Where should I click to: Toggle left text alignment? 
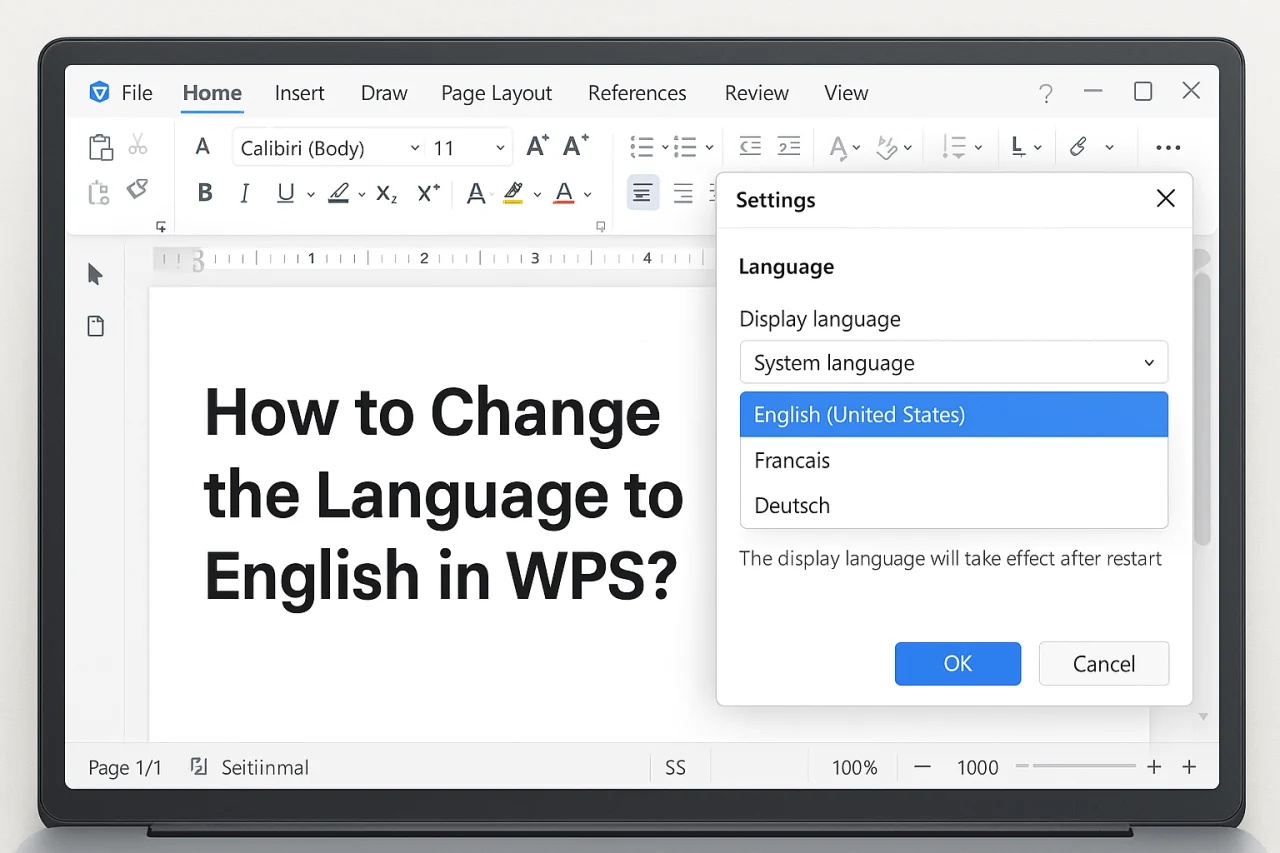coord(642,193)
